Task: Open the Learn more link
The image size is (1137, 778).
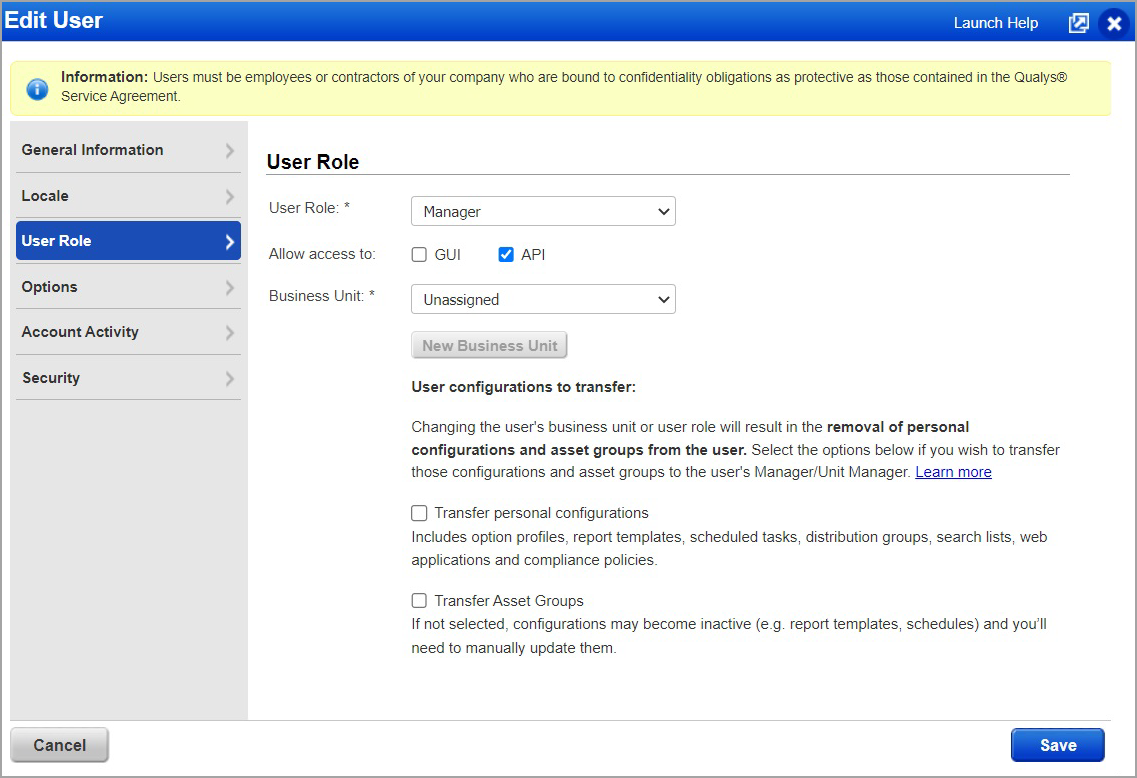Action: click(x=953, y=472)
